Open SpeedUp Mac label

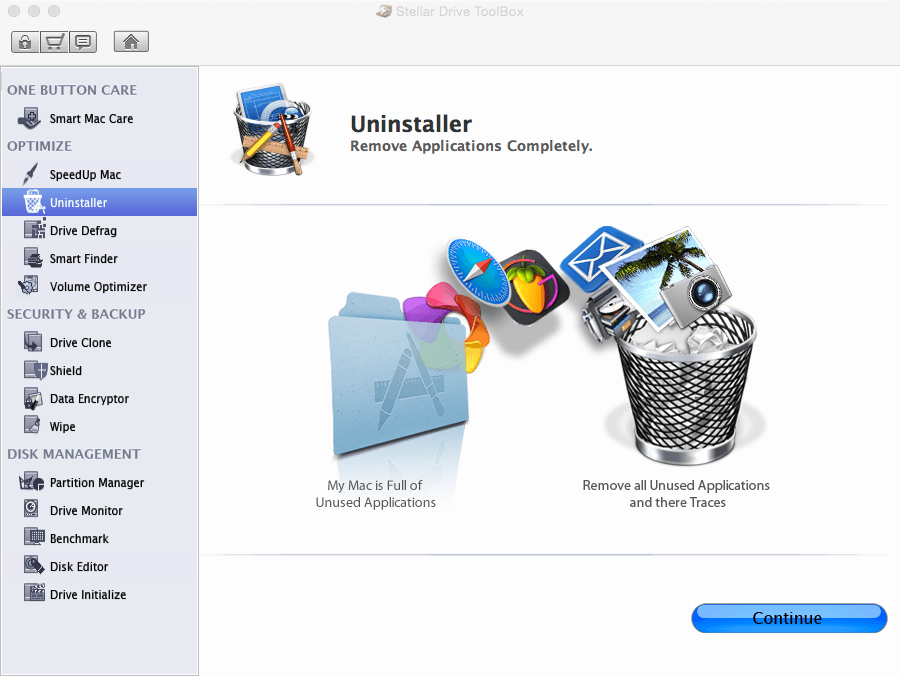point(85,174)
